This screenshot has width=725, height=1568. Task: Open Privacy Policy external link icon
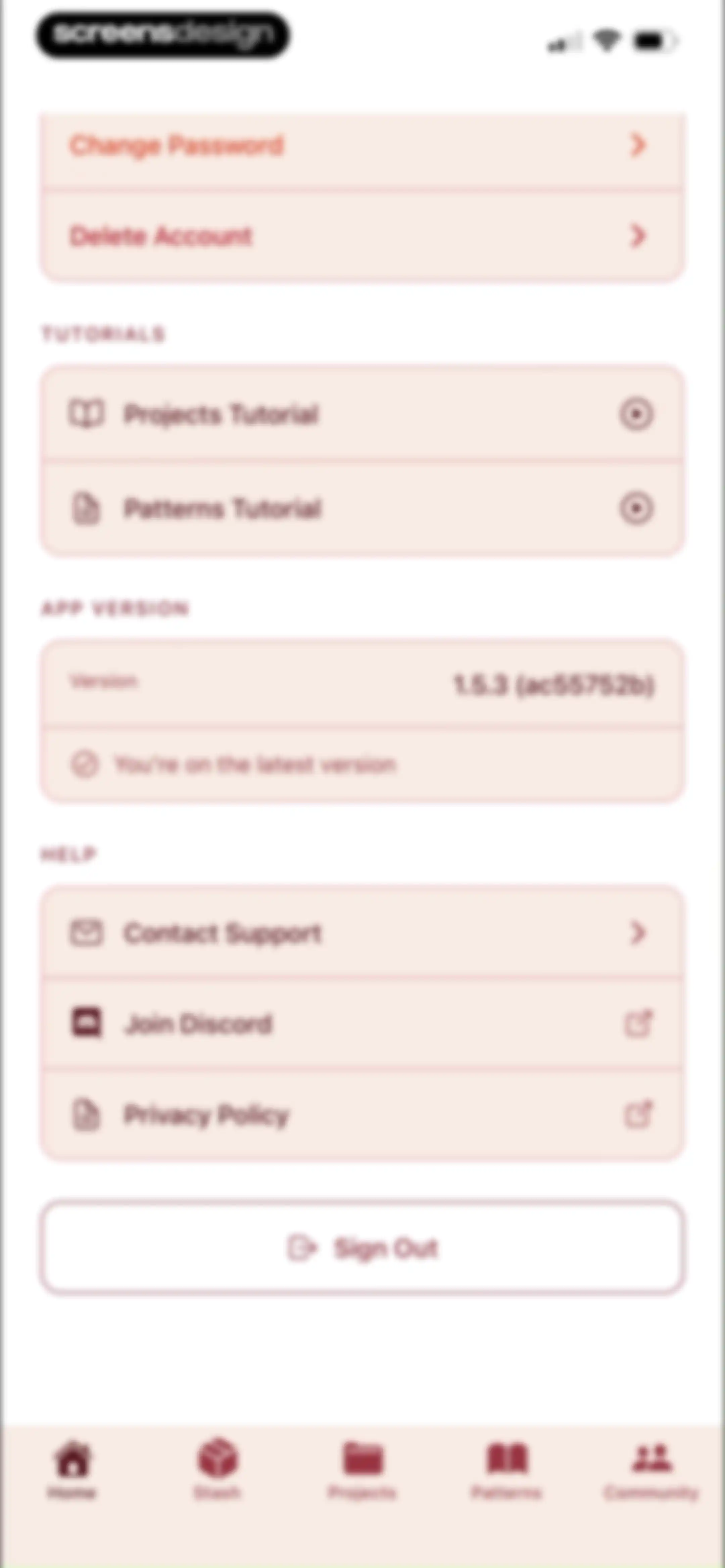click(x=638, y=1114)
